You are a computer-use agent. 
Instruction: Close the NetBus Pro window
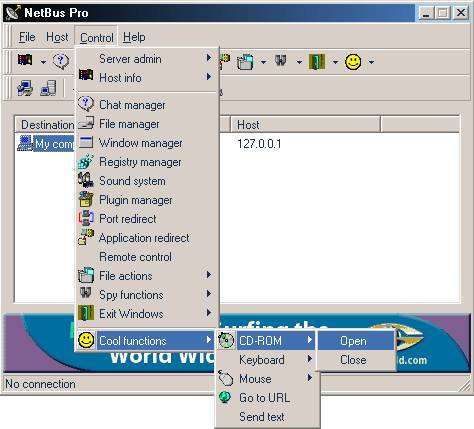point(461,13)
